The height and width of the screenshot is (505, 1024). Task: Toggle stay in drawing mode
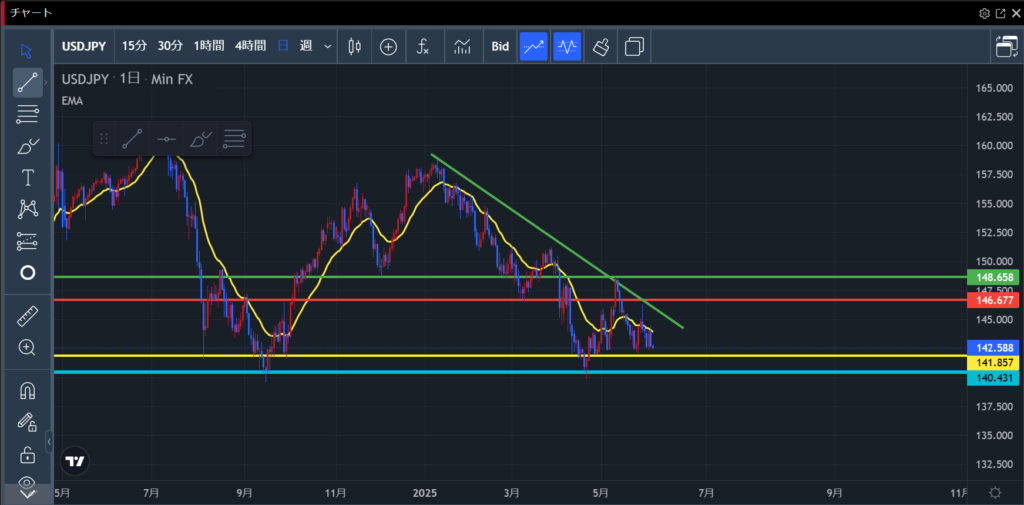[27, 422]
